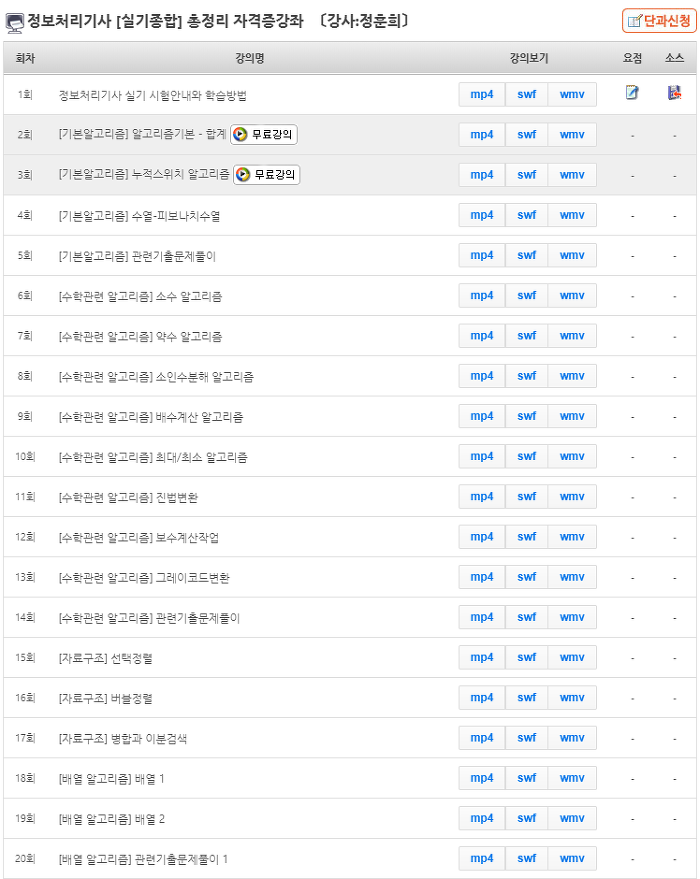
Task: Play lecture 4 in wmv format
Action: coord(572,215)
